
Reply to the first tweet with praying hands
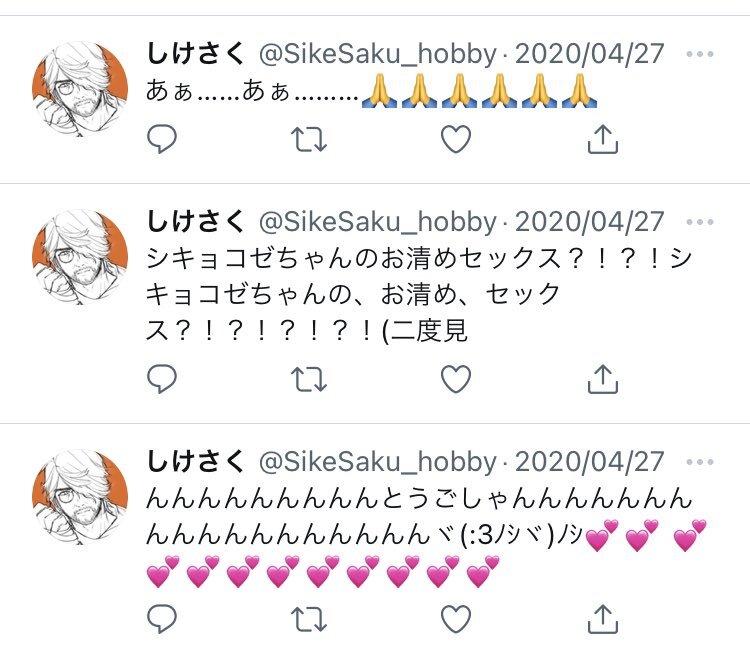point(162,139)
